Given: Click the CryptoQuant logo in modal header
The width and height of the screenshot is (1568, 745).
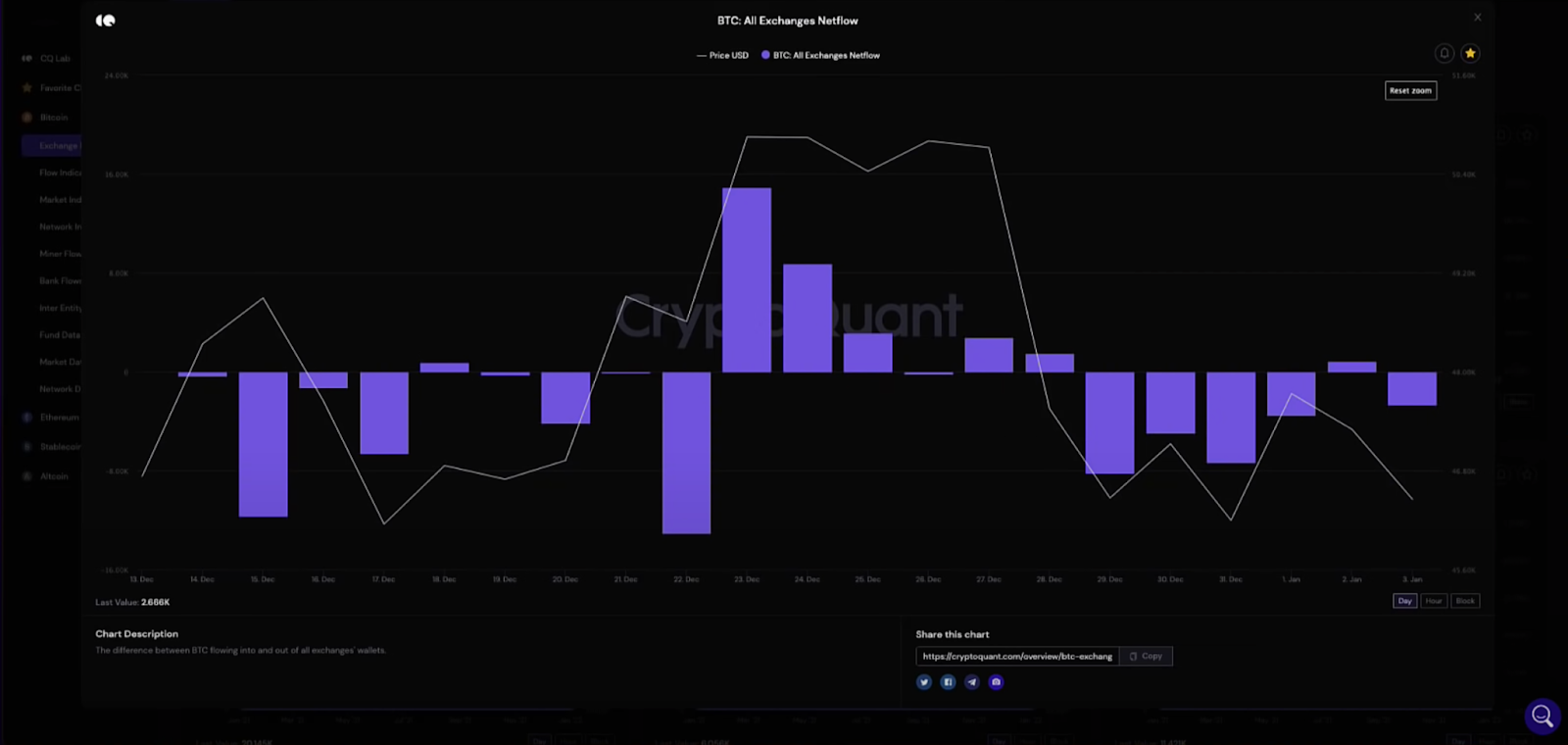Looking at the screenshot, I should (x=106, y=21).
